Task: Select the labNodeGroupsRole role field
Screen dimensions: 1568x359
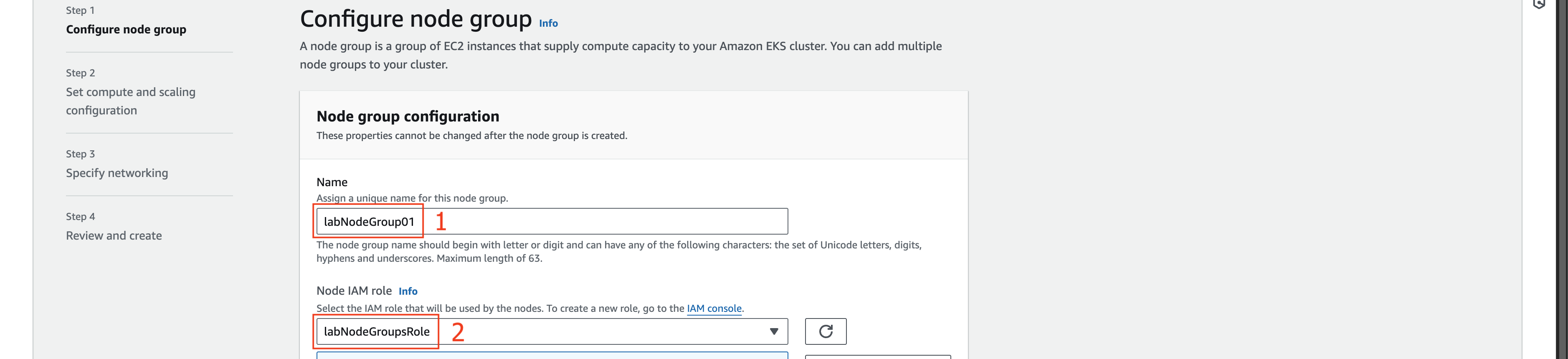Action: pos(552,331)
